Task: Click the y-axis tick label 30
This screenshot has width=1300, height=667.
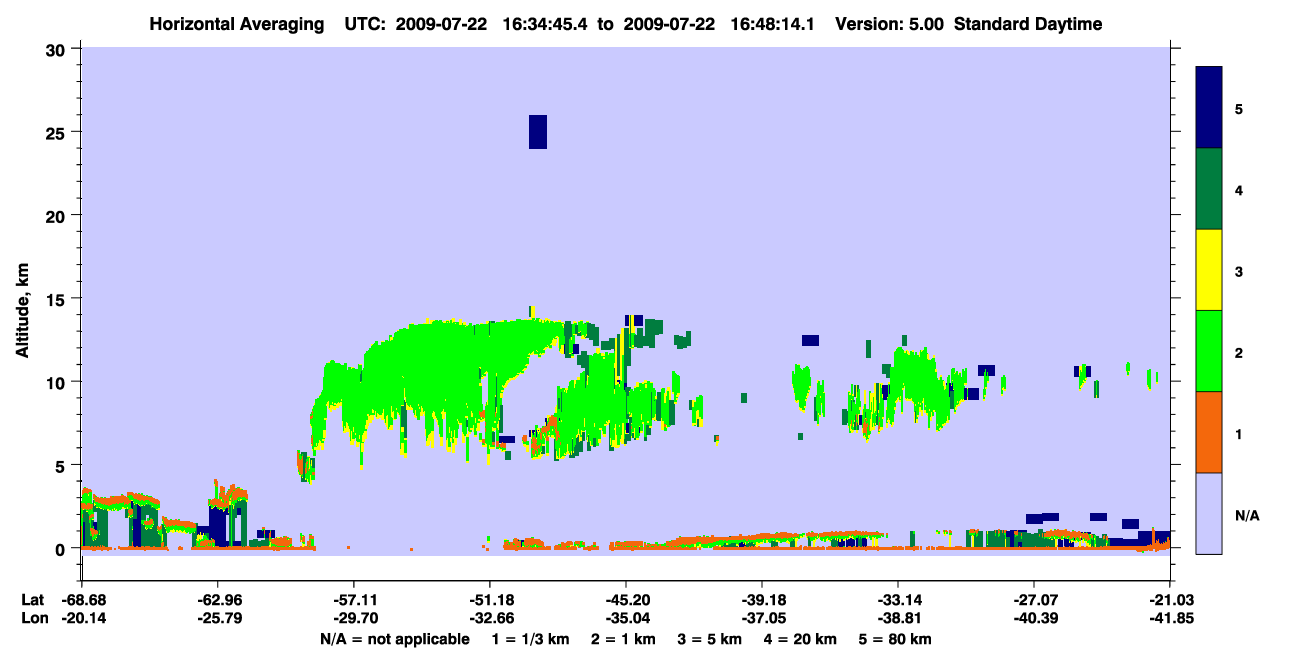Action: tap(58, 49)
